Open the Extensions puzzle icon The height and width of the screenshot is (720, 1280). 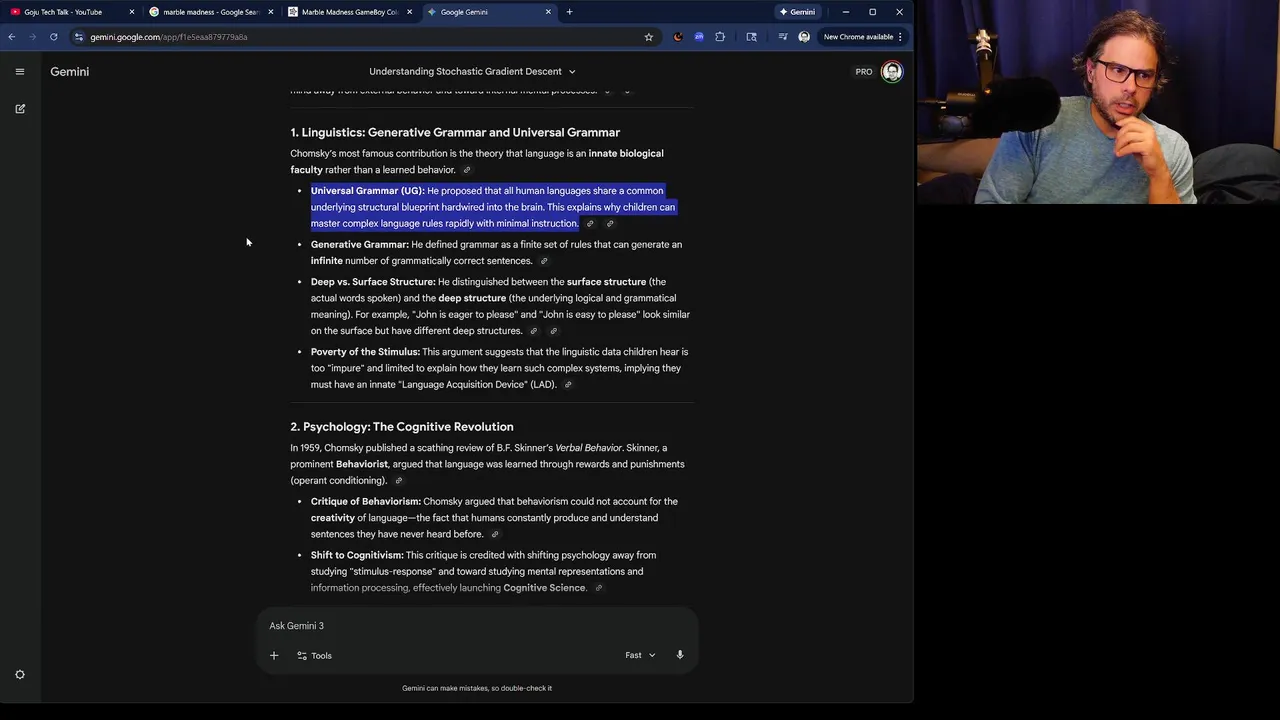720,37
